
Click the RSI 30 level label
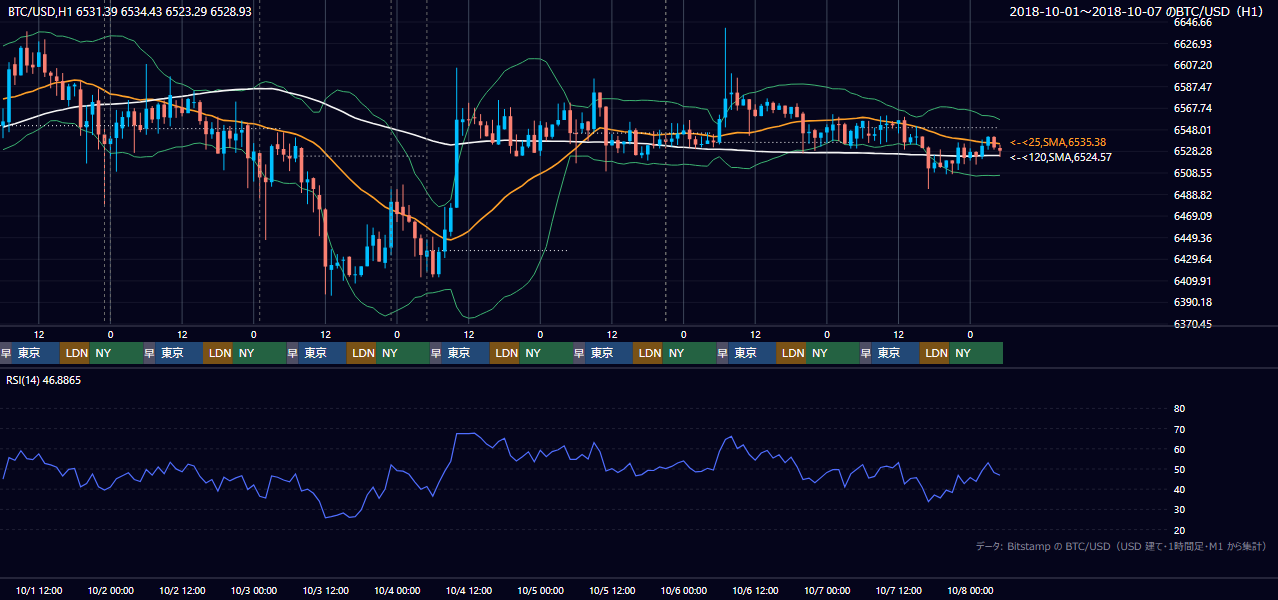(x=1179, y=510)
